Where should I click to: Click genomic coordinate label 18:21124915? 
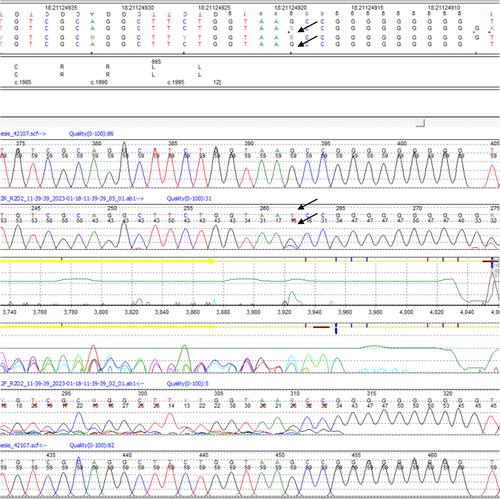click(367, 7)
